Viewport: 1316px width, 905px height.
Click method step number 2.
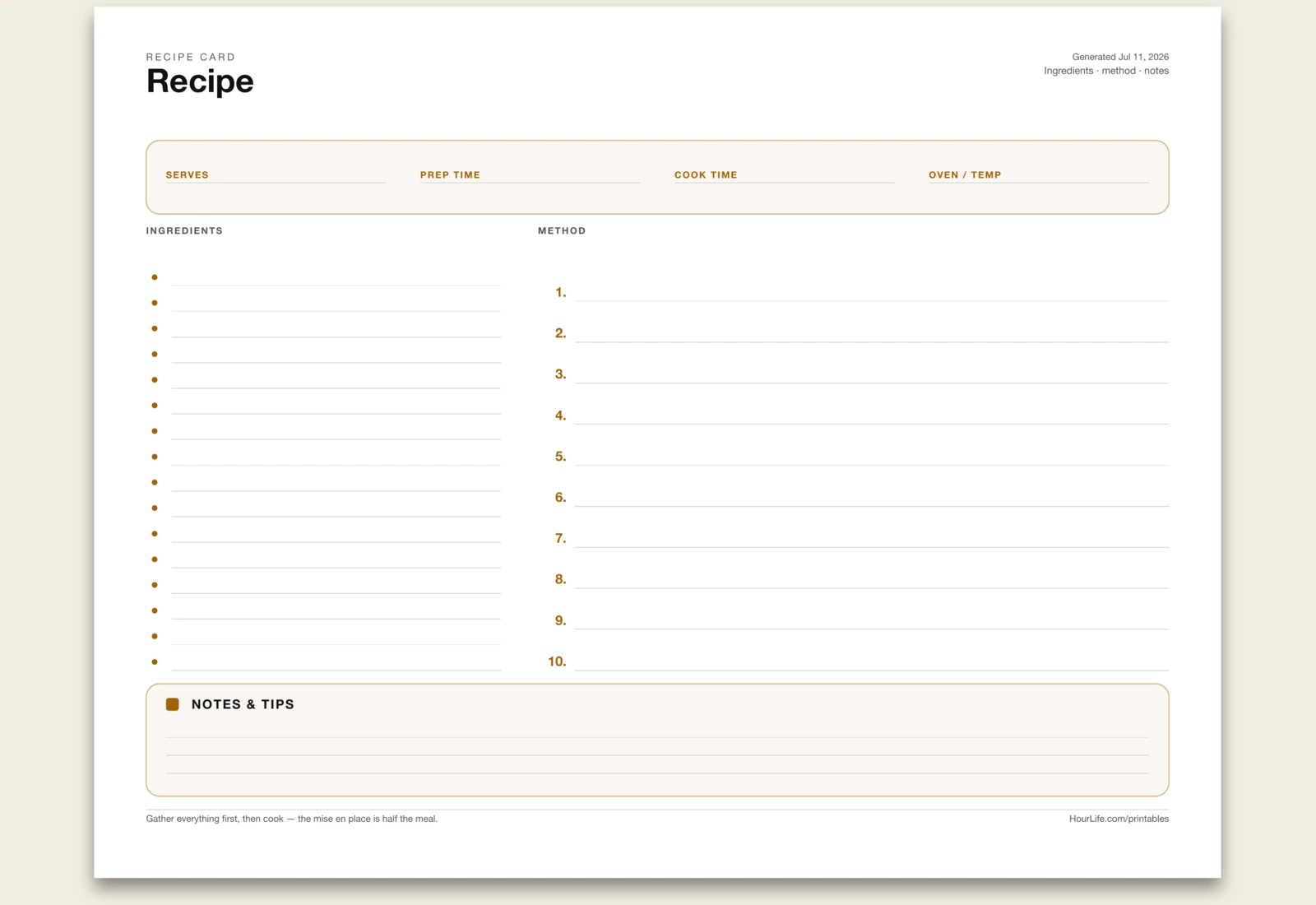pos(560,333)
